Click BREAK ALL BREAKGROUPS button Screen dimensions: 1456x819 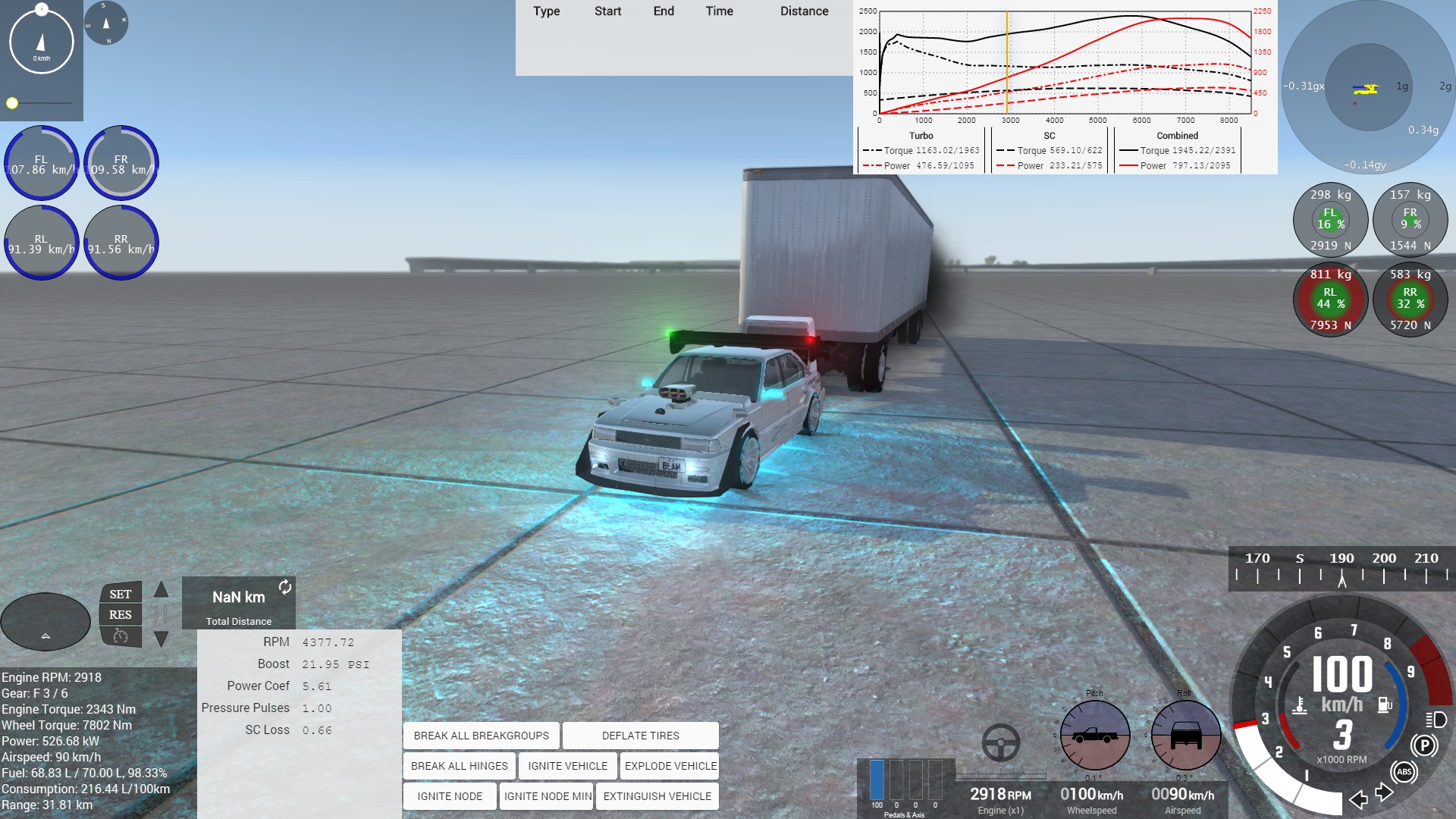(x=481, y=736)
